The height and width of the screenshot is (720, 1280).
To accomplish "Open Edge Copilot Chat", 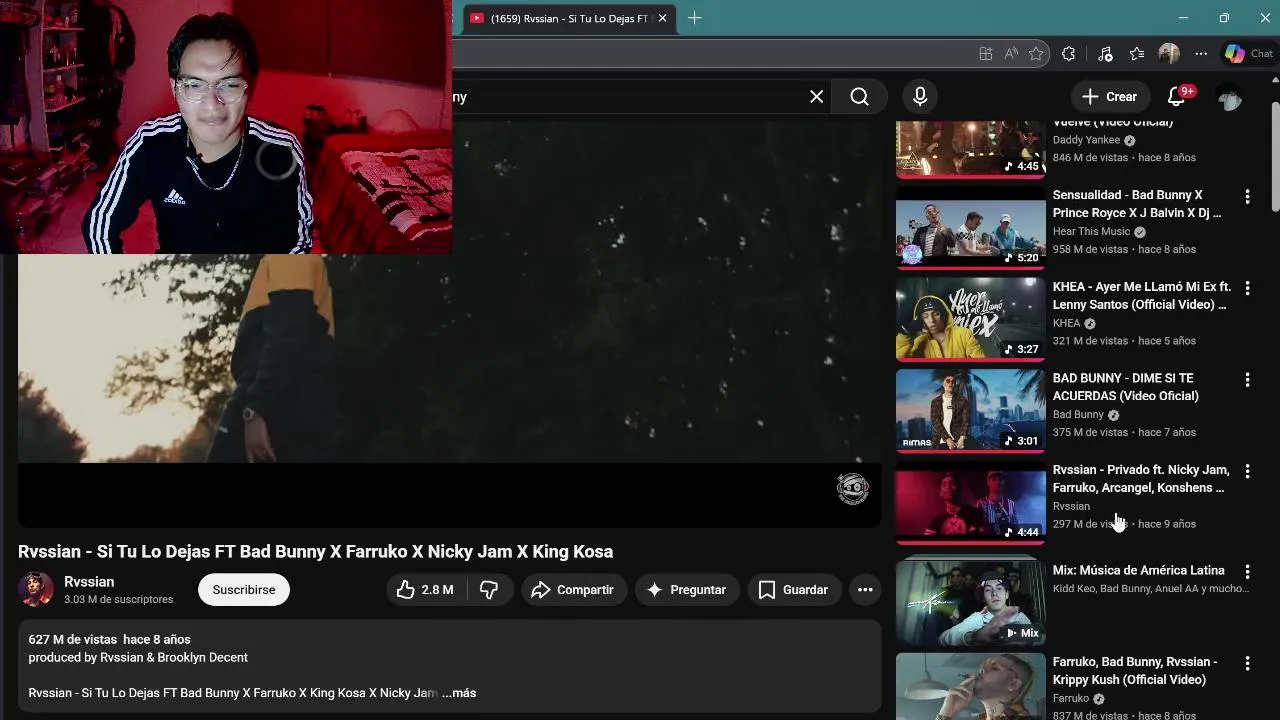I will click(x=1248, y=54).
